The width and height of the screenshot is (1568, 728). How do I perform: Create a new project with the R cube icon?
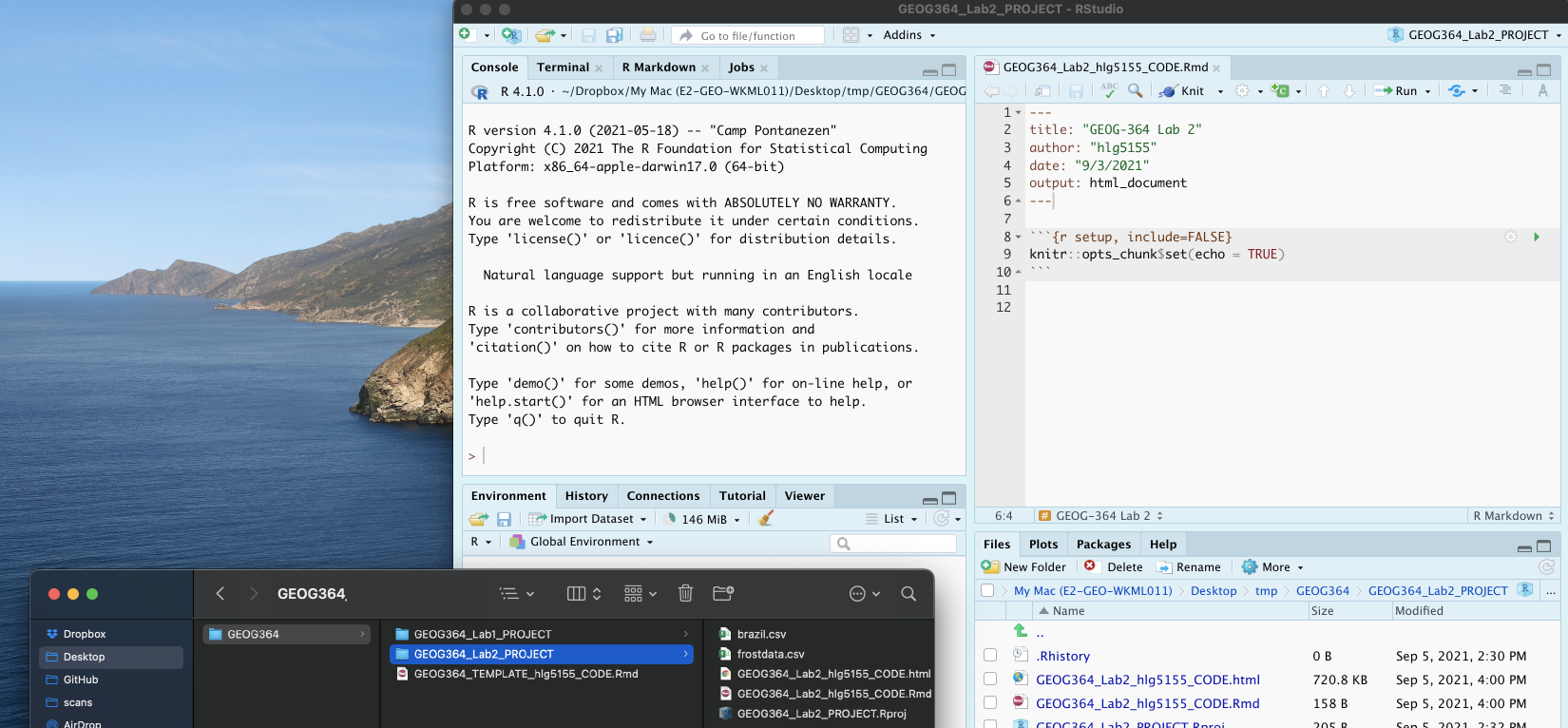[511, 35]
